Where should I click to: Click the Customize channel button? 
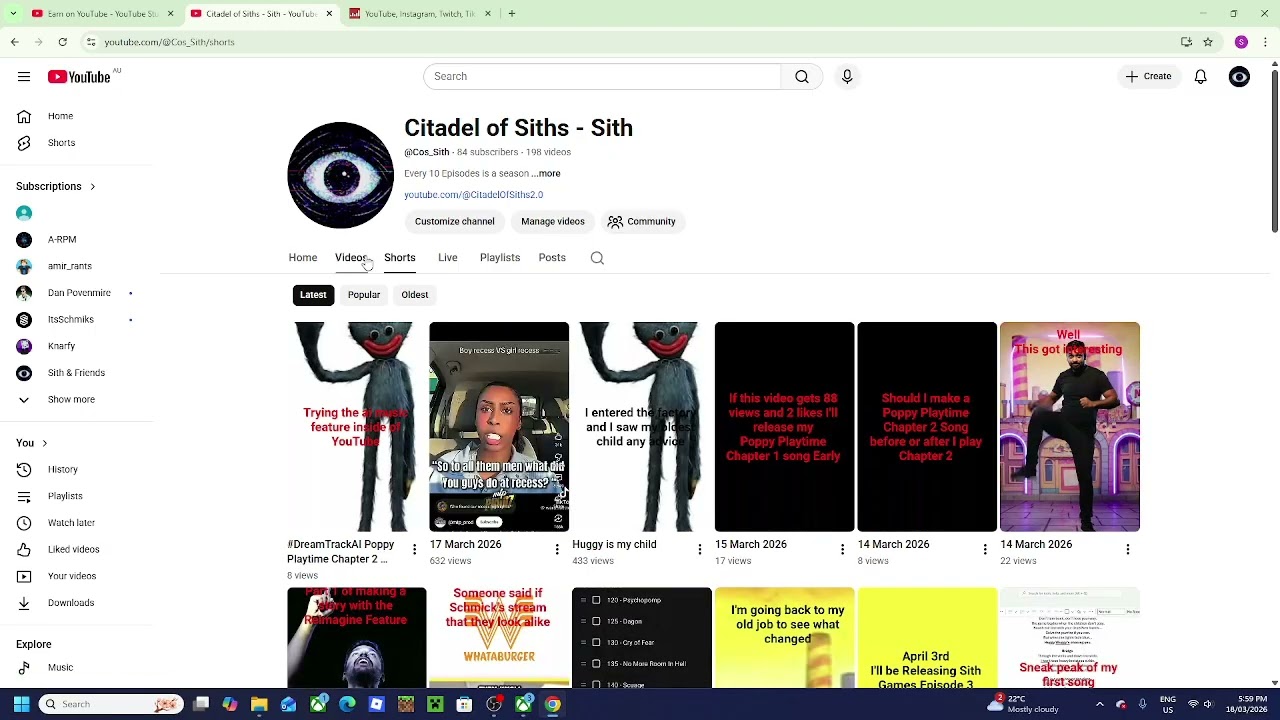[455, 222]
